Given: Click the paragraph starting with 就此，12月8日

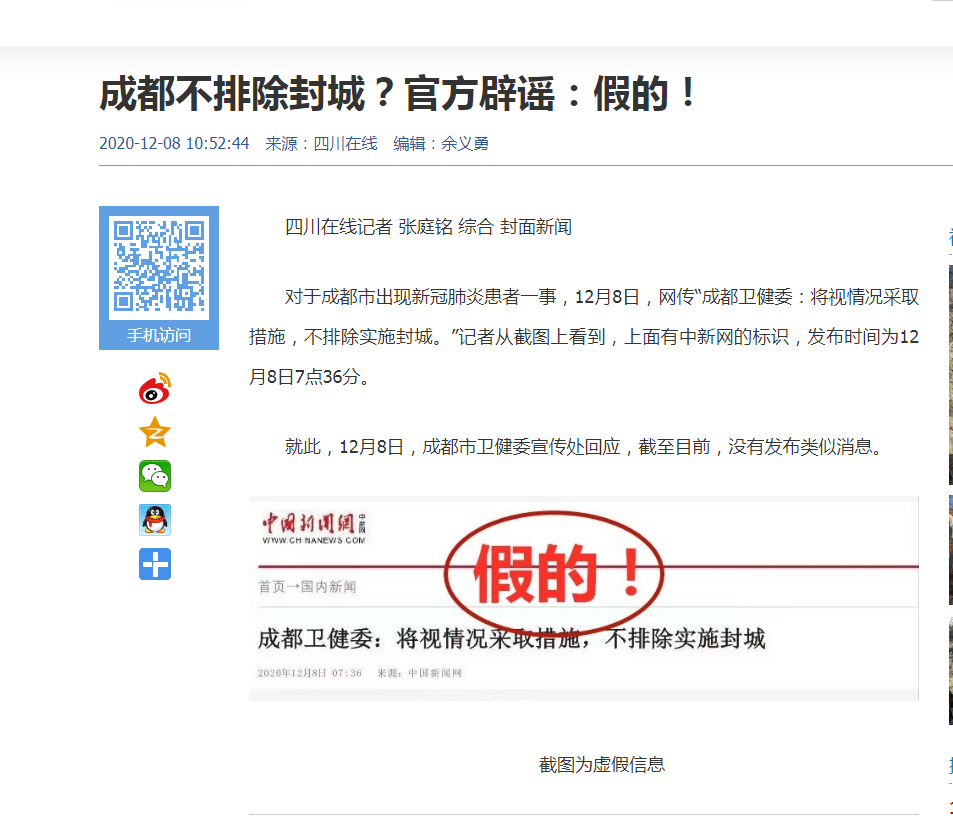Looking at the screenshot, I should 584,447.
